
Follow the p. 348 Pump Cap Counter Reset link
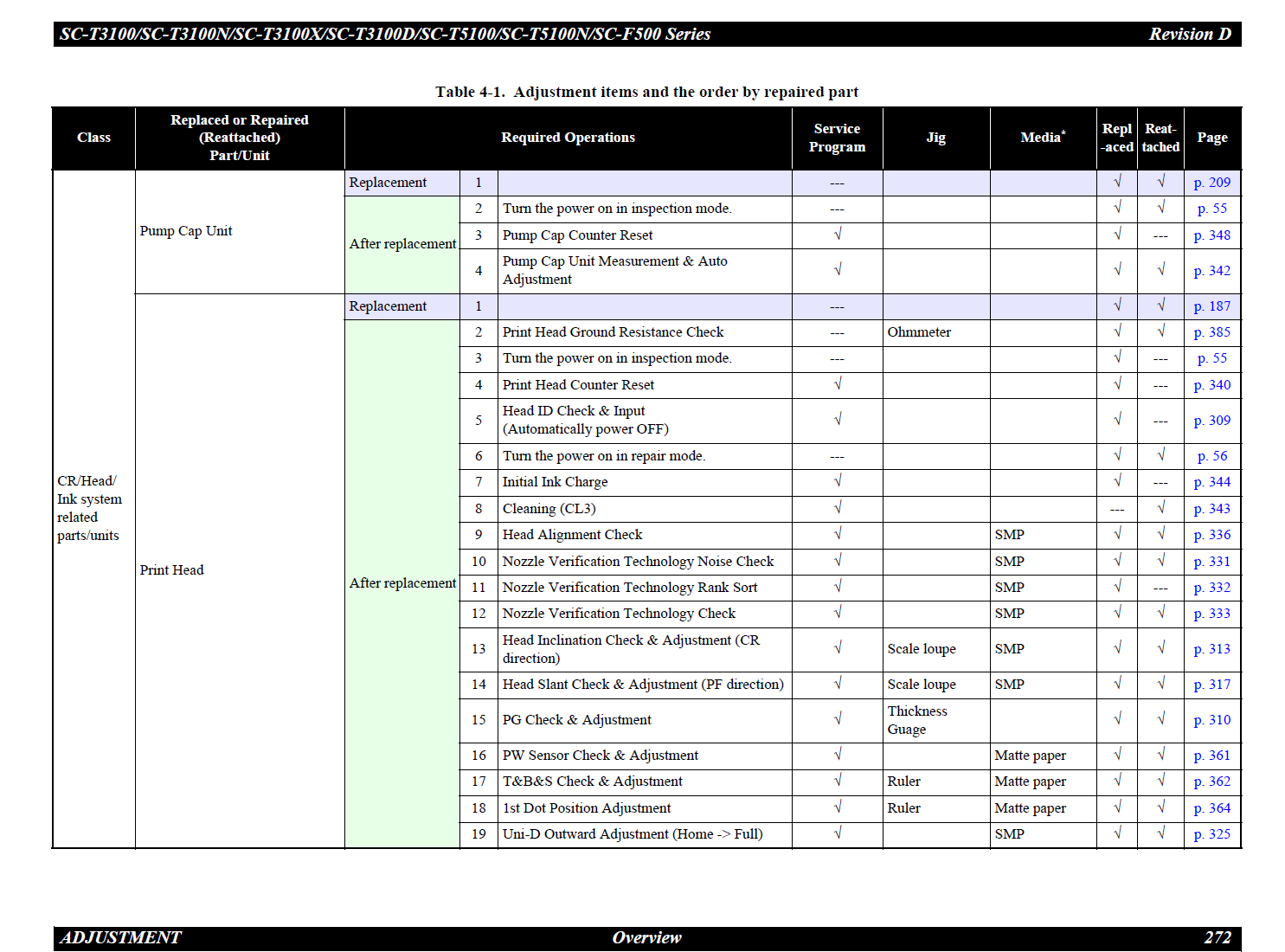pyautogui.click(x=1211, y=235)
